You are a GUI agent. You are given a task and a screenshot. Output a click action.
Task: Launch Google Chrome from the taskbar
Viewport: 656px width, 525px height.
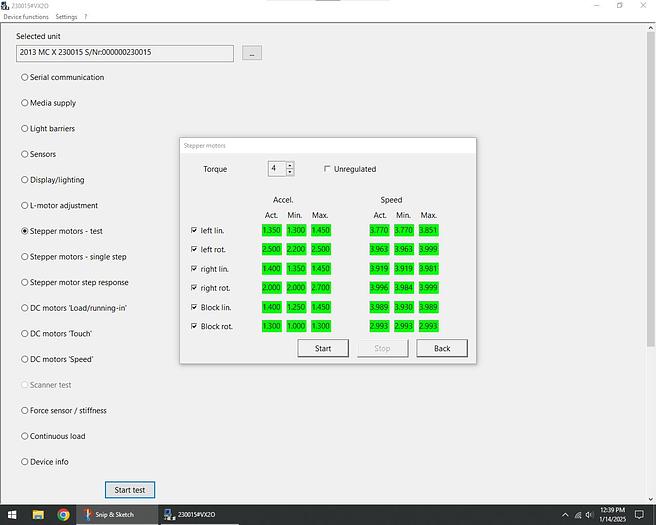[64, 514]
